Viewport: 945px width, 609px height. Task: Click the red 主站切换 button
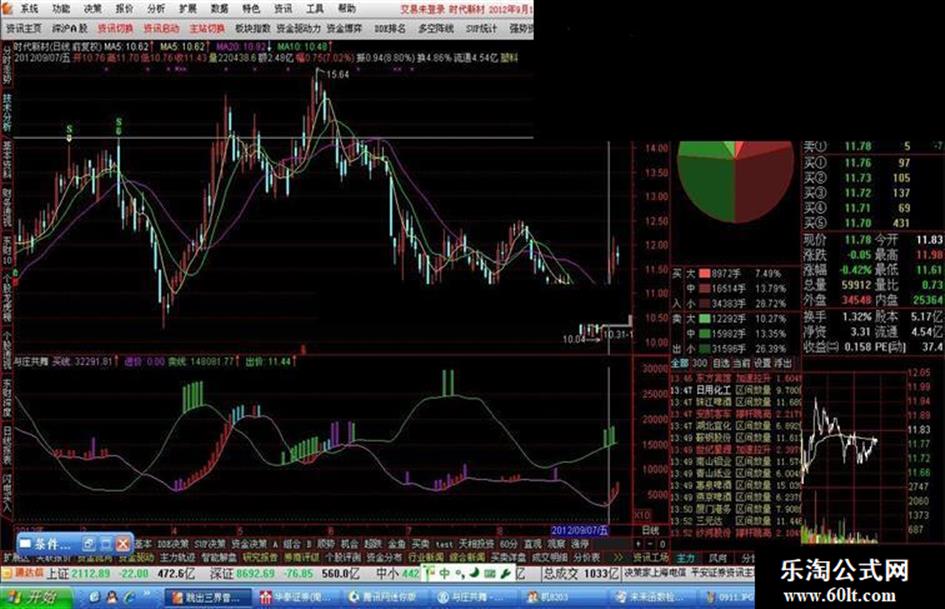pyautogui.click(x=207, y=28)
